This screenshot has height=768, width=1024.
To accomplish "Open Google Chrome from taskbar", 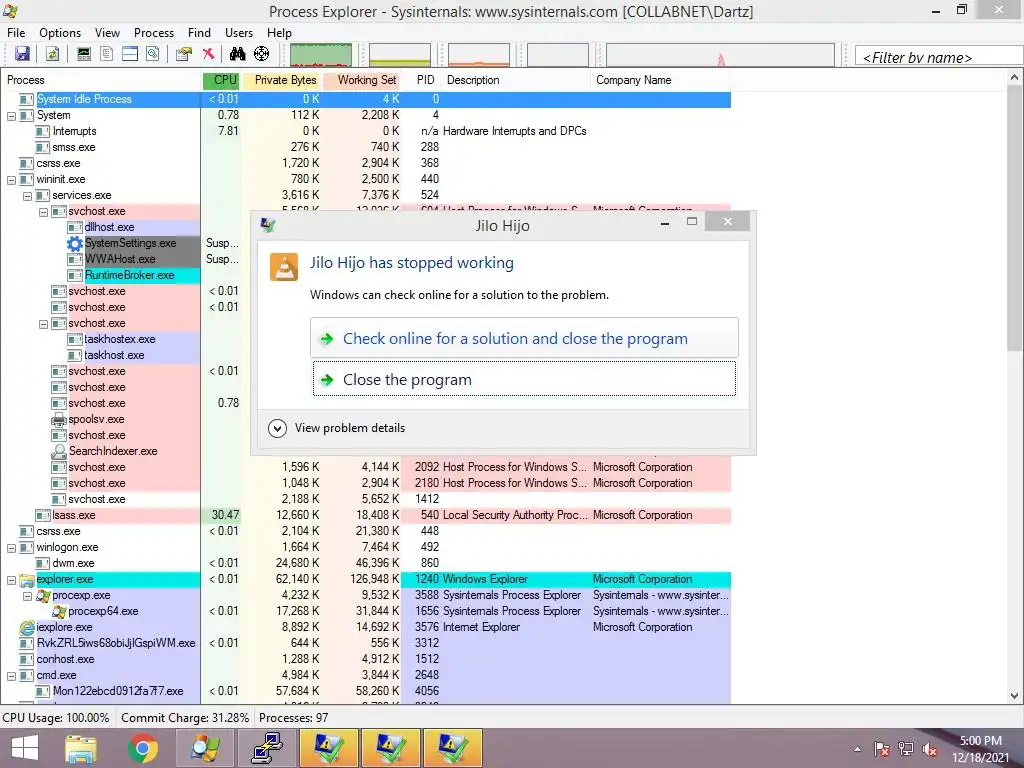I will tap(143, 748).
